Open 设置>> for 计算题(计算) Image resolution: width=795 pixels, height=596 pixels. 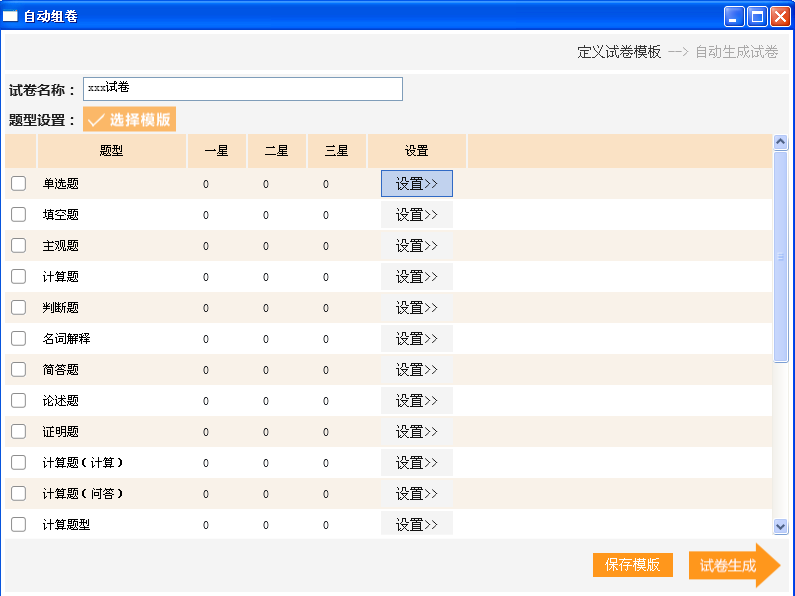click(417, 462)
